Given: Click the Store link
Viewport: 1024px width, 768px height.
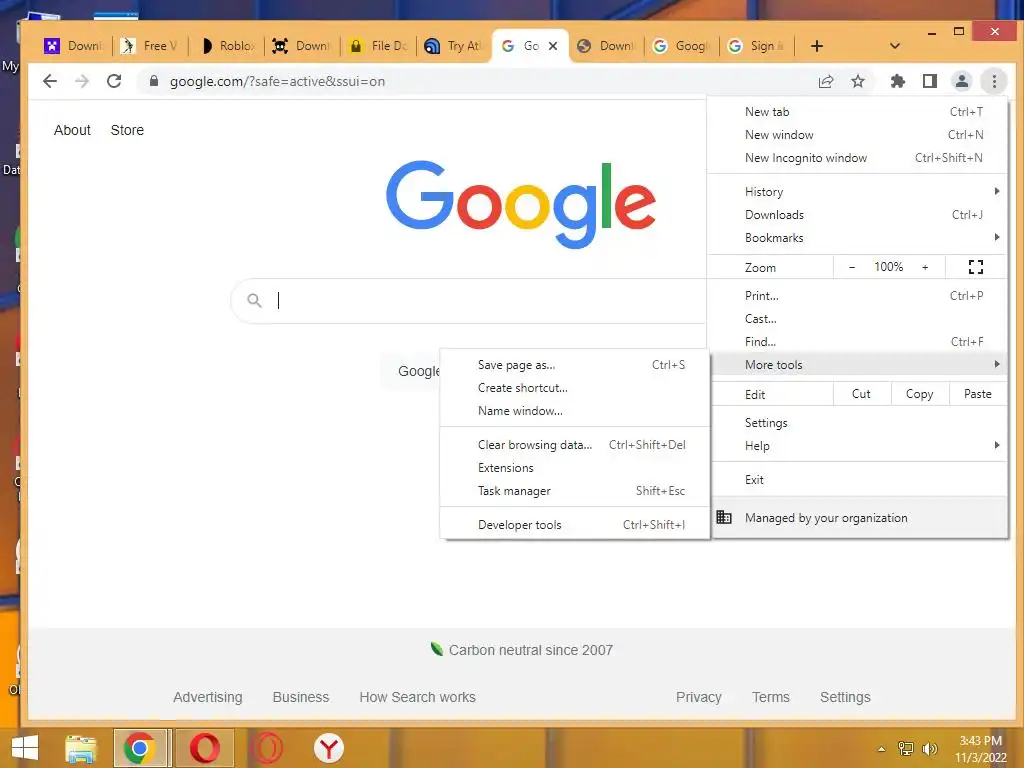Looking at the screenshot, I should (127, 130).
